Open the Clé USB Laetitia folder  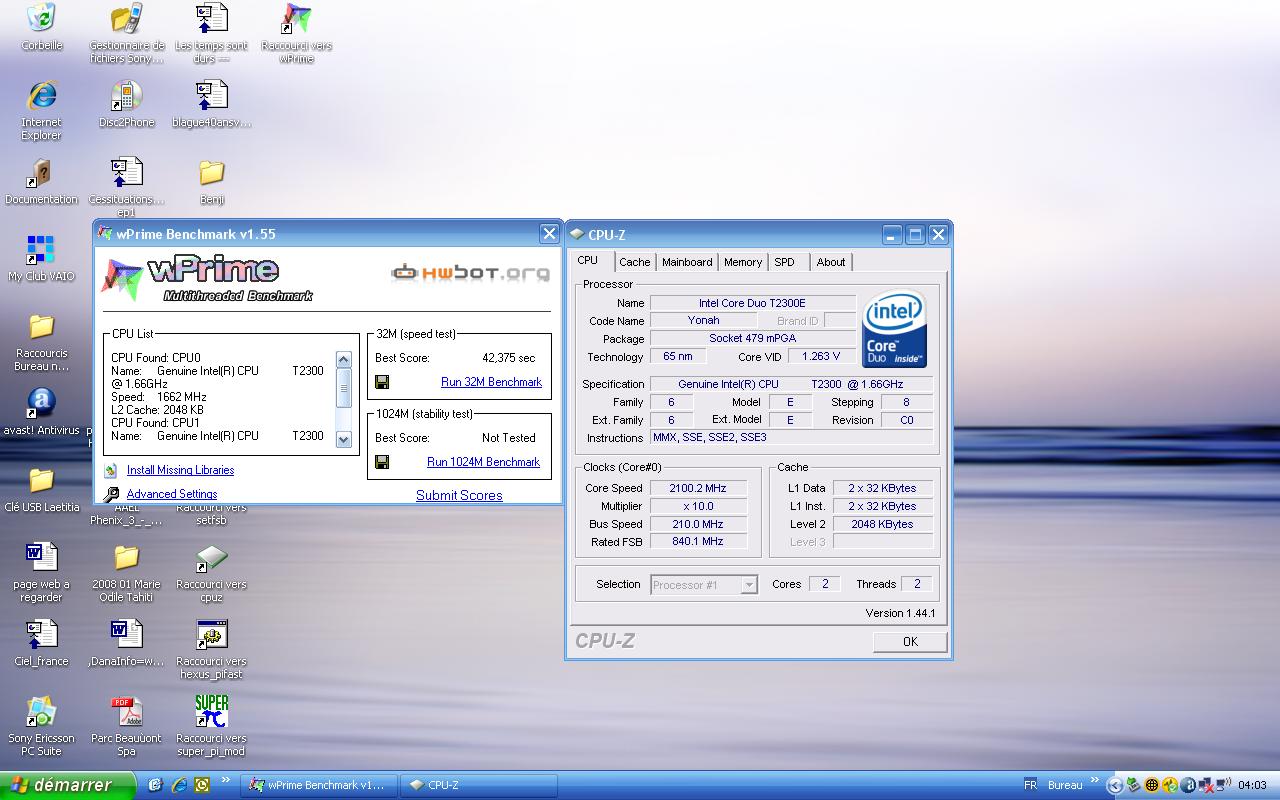(41, 489)
